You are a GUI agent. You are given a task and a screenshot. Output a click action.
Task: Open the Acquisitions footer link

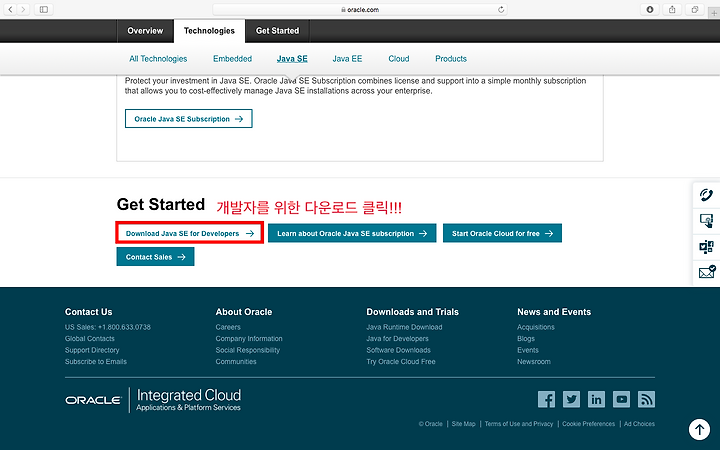pos(536,327)
